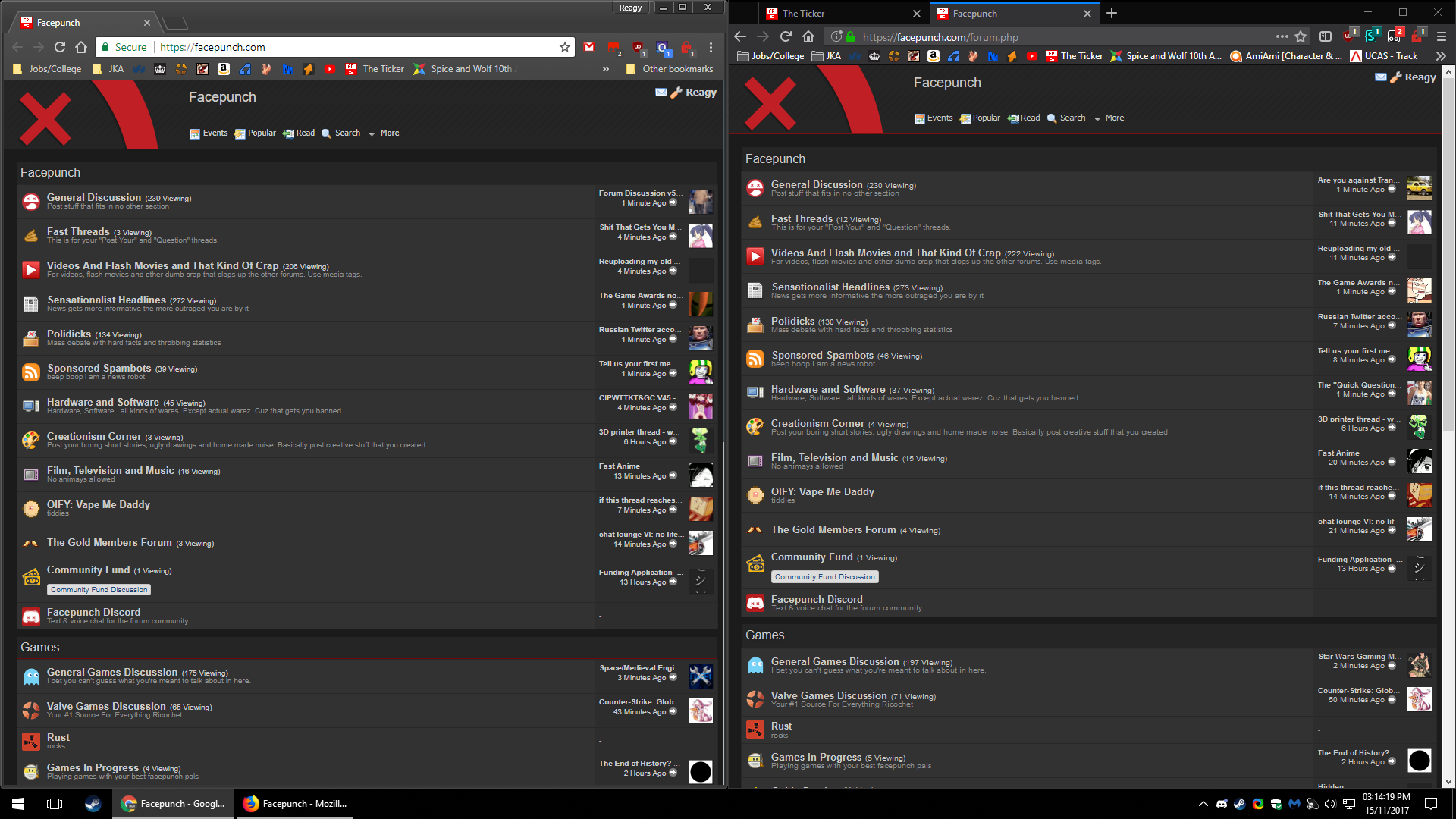
Task: Open Chrome's three-dot menu
Action: [711, 47]
